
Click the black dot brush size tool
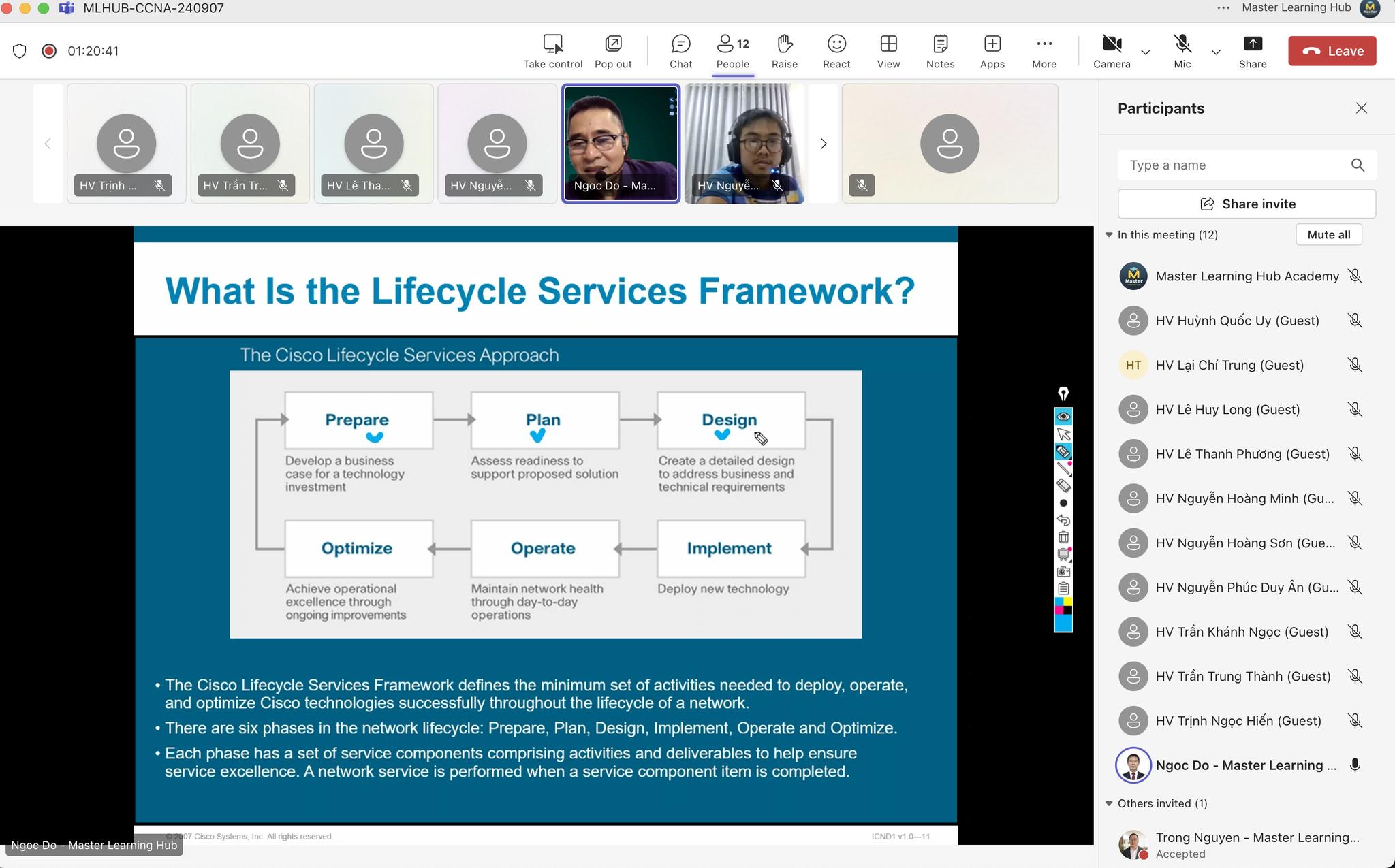1063,503
